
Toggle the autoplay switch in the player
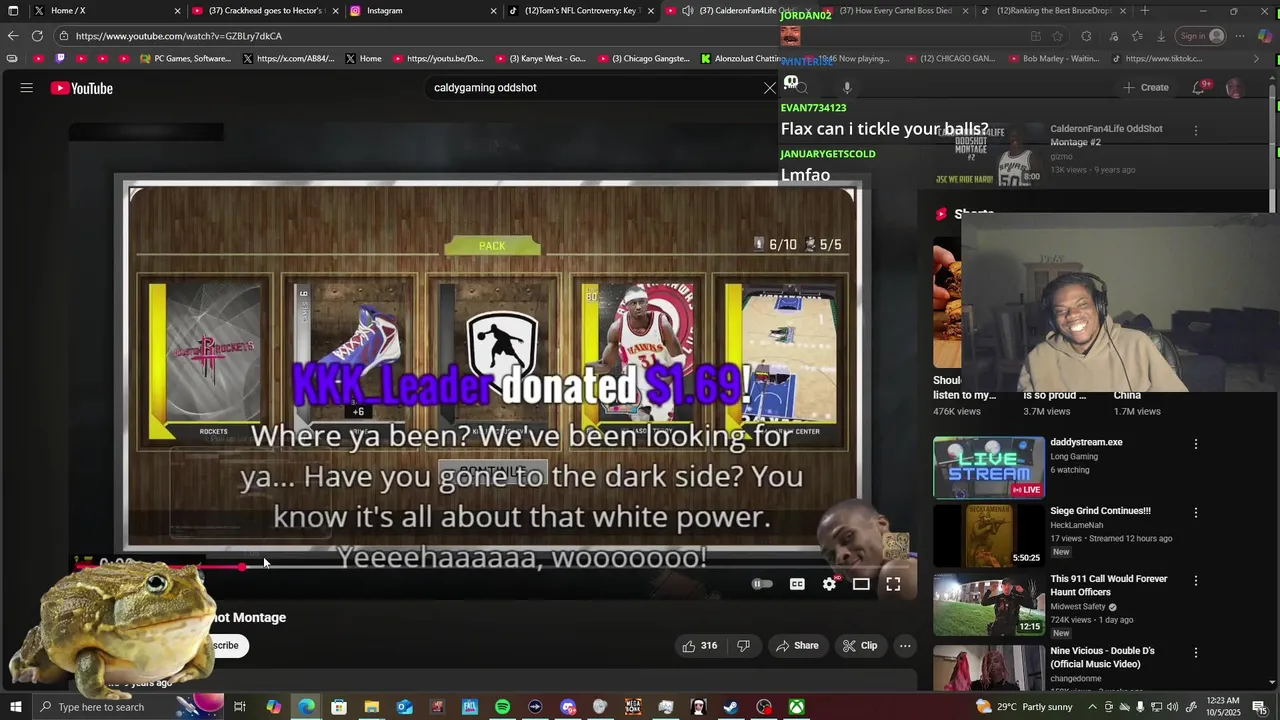point(762,584)
